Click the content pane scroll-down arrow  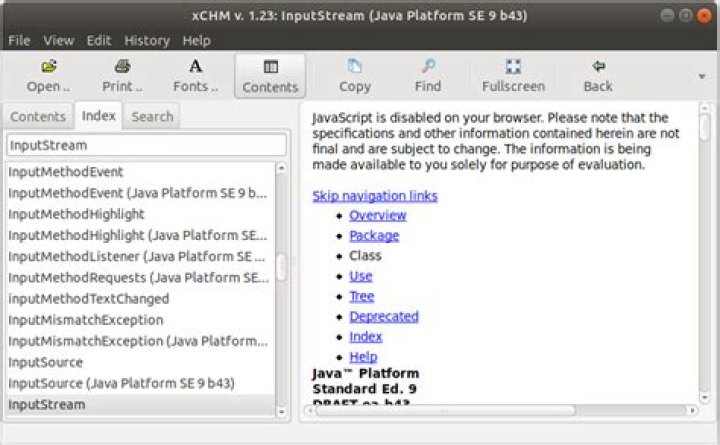705,397
